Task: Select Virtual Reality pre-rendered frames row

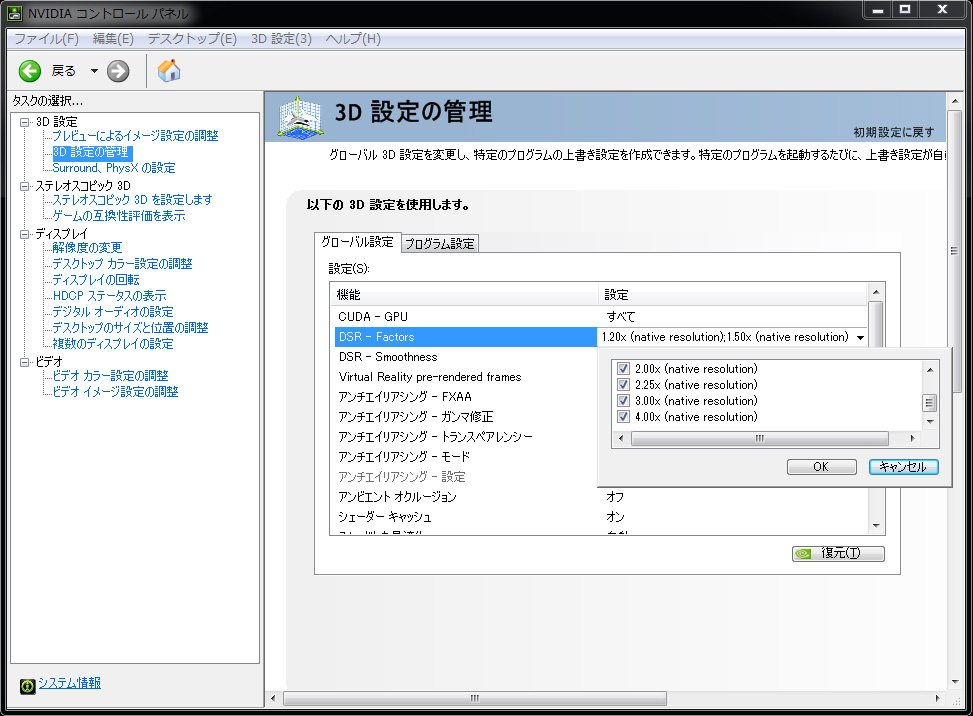Action: [465, 377]
